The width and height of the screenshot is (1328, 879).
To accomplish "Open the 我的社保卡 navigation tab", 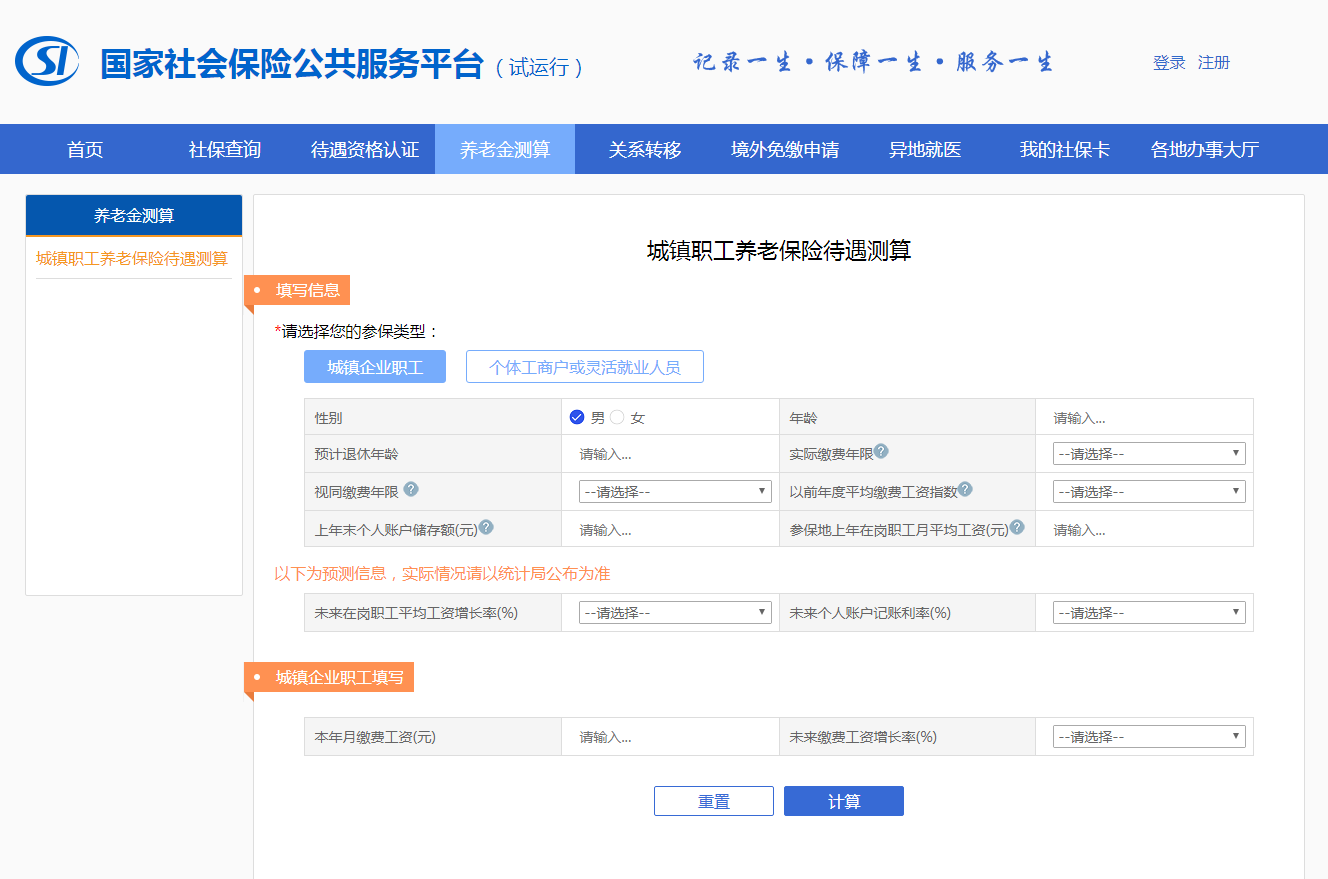I will (x=1065, y=150).
